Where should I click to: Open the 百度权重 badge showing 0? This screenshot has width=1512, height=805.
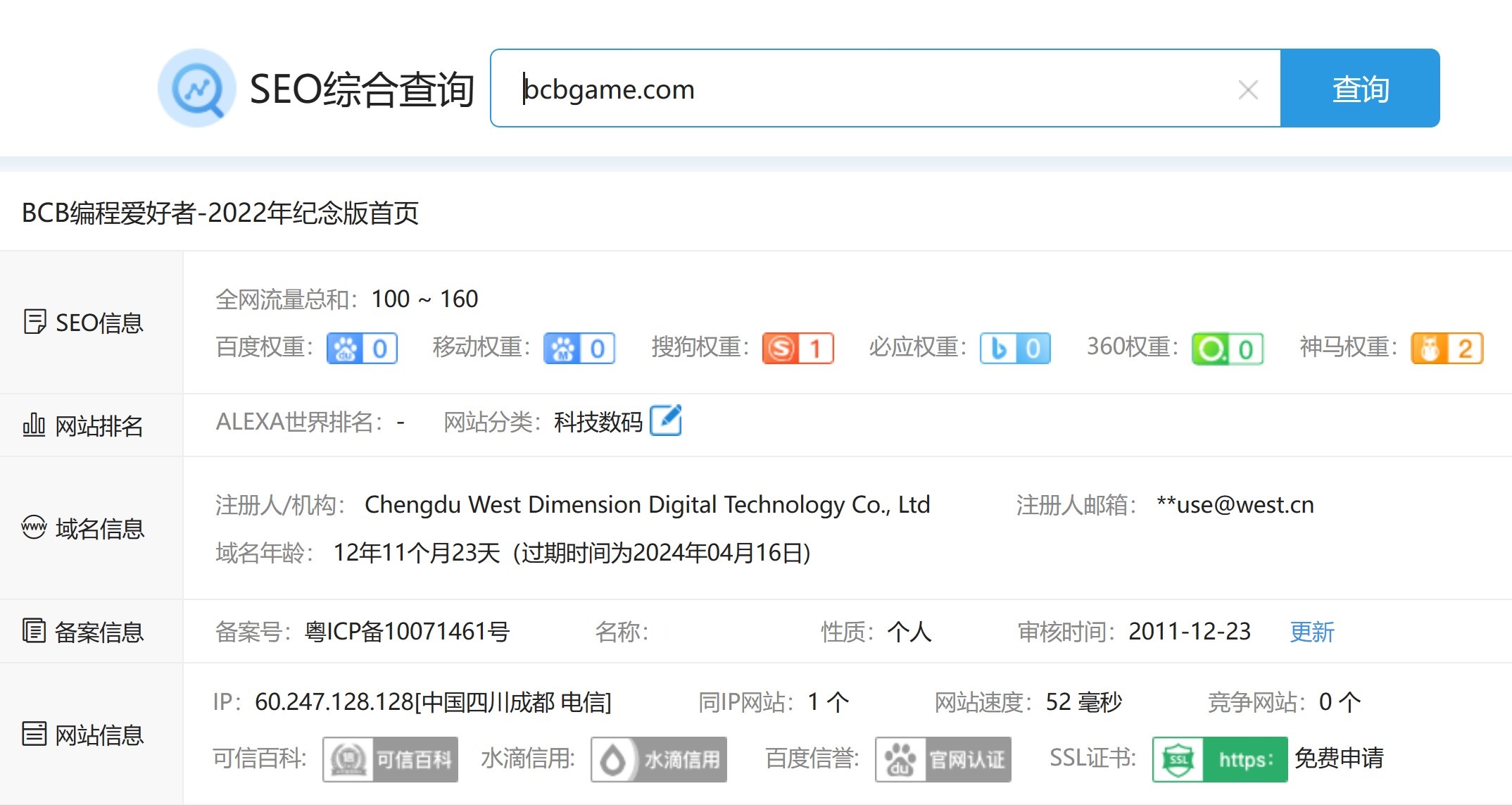click(x=362, y=348)
